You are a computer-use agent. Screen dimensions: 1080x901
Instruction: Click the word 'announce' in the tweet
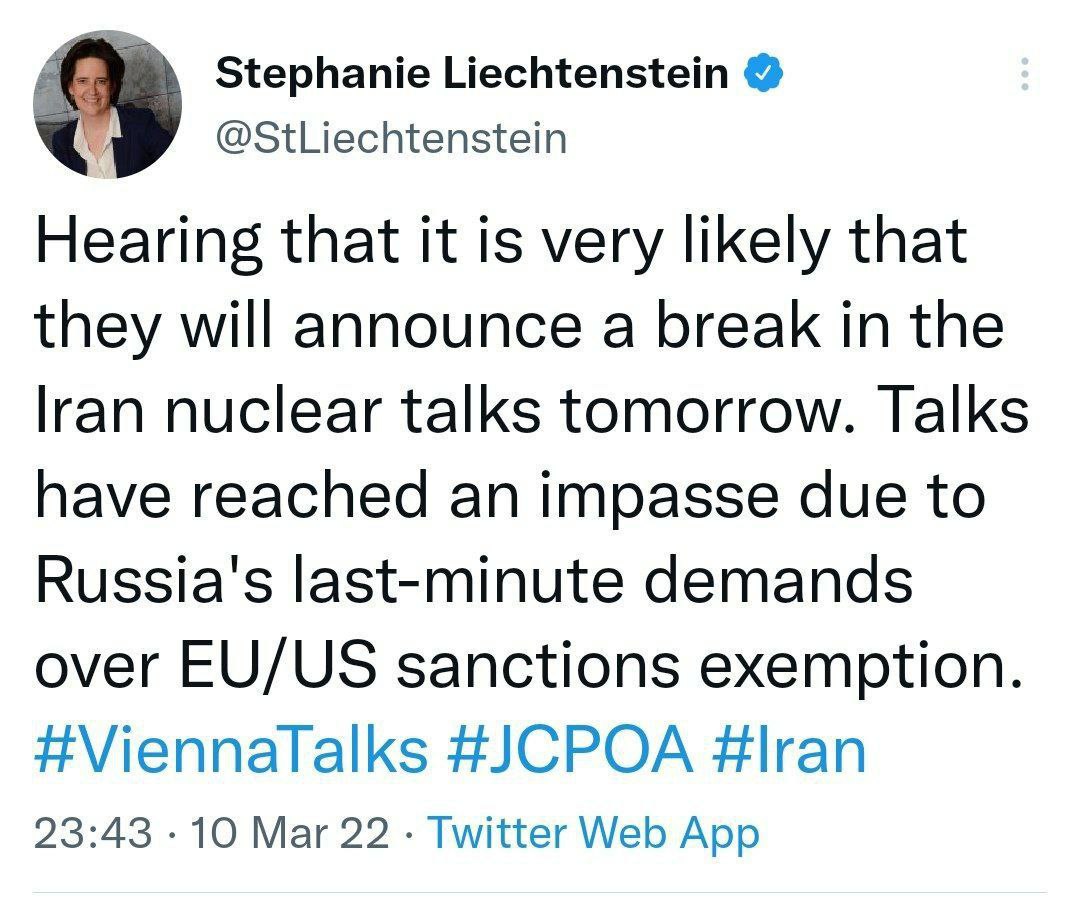click(437, 329)
